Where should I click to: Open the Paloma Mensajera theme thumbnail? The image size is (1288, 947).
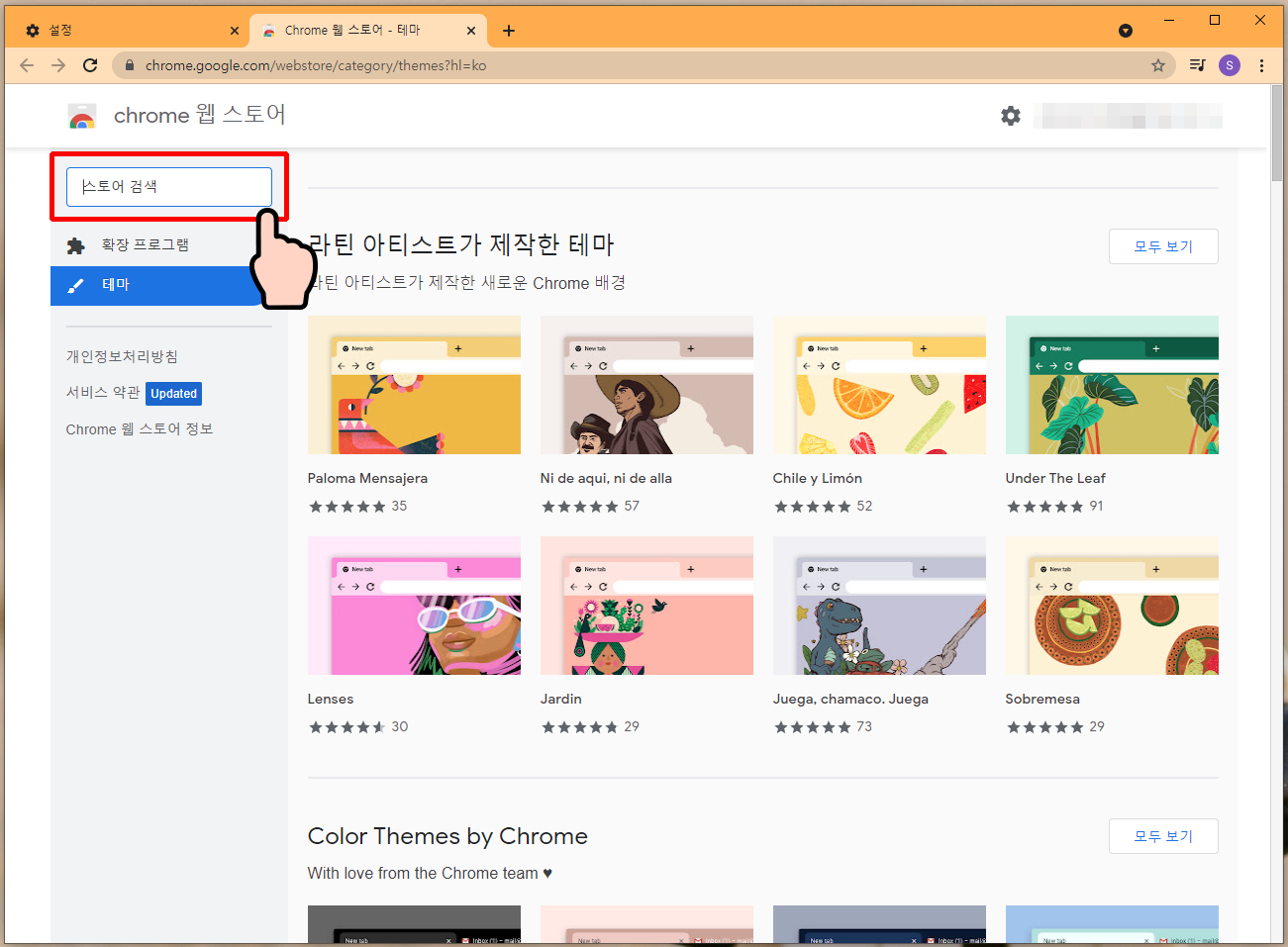pos(414,385)
